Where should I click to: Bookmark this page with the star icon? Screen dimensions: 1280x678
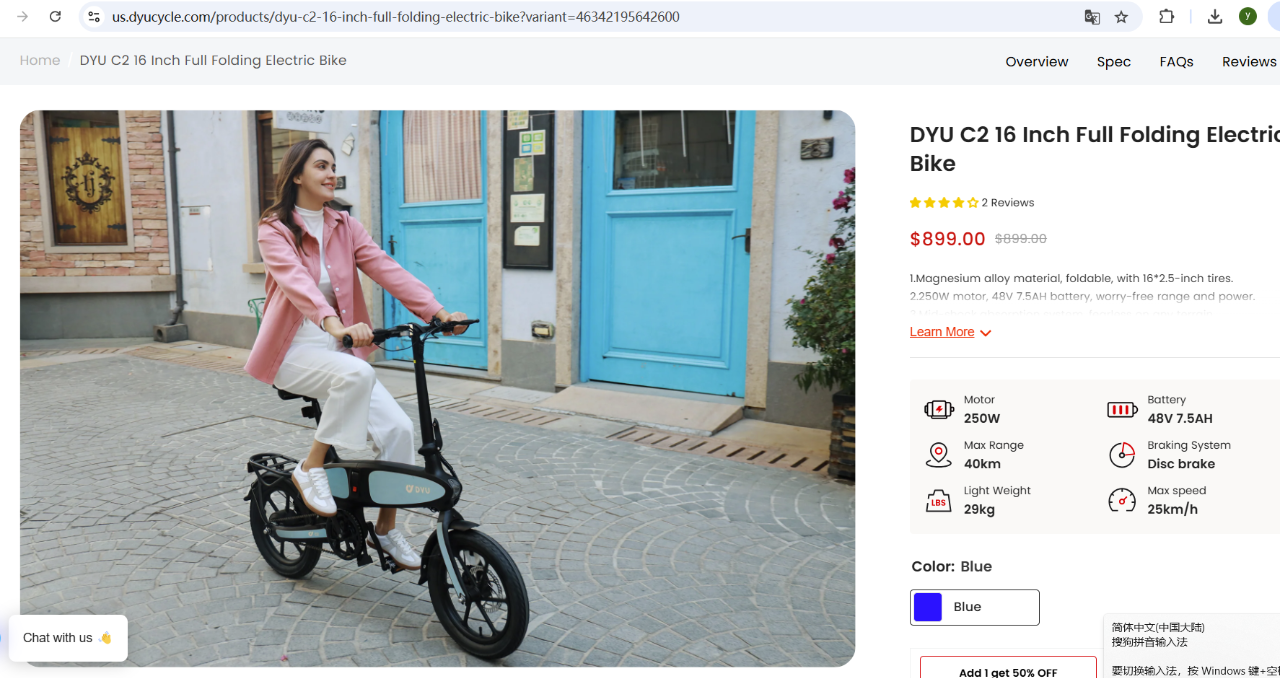[x=1121, y=17]
